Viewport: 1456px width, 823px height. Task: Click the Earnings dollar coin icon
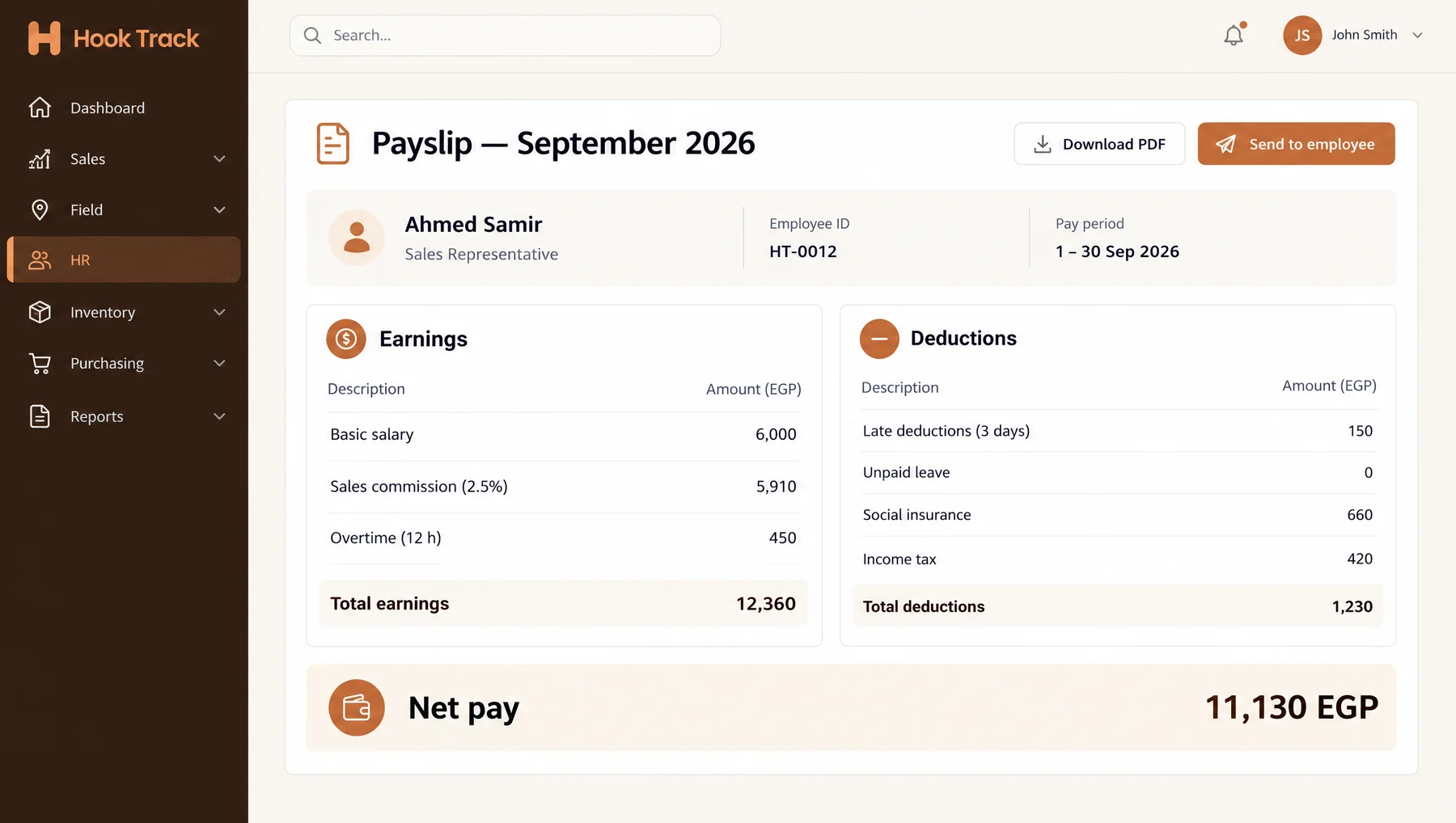pyautogui.click(x=346, y=339)
